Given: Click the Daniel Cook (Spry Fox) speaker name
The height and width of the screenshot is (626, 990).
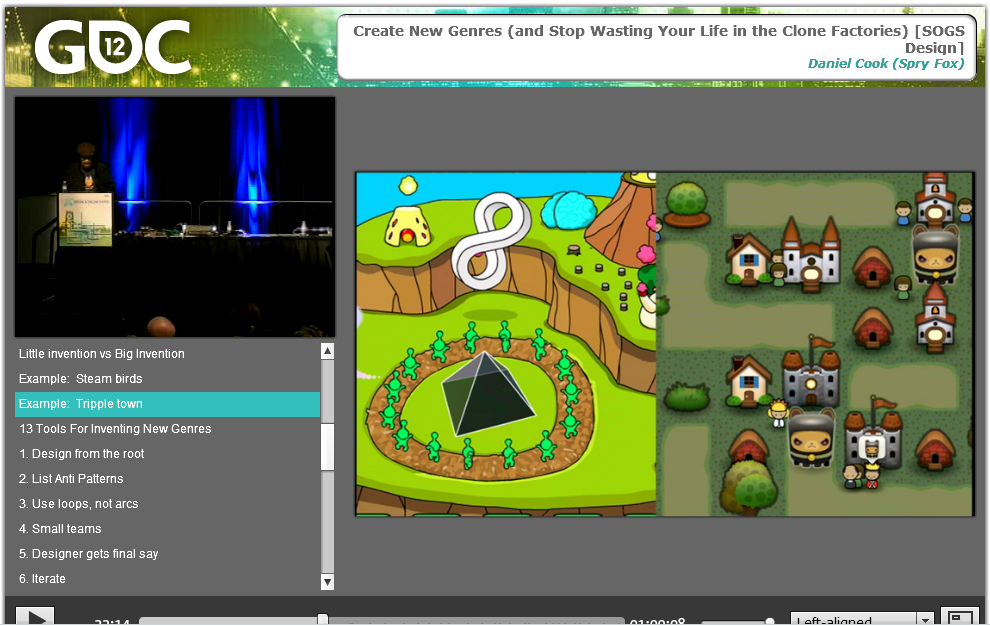Looking at the screenshot, I should tap(886, 63).
